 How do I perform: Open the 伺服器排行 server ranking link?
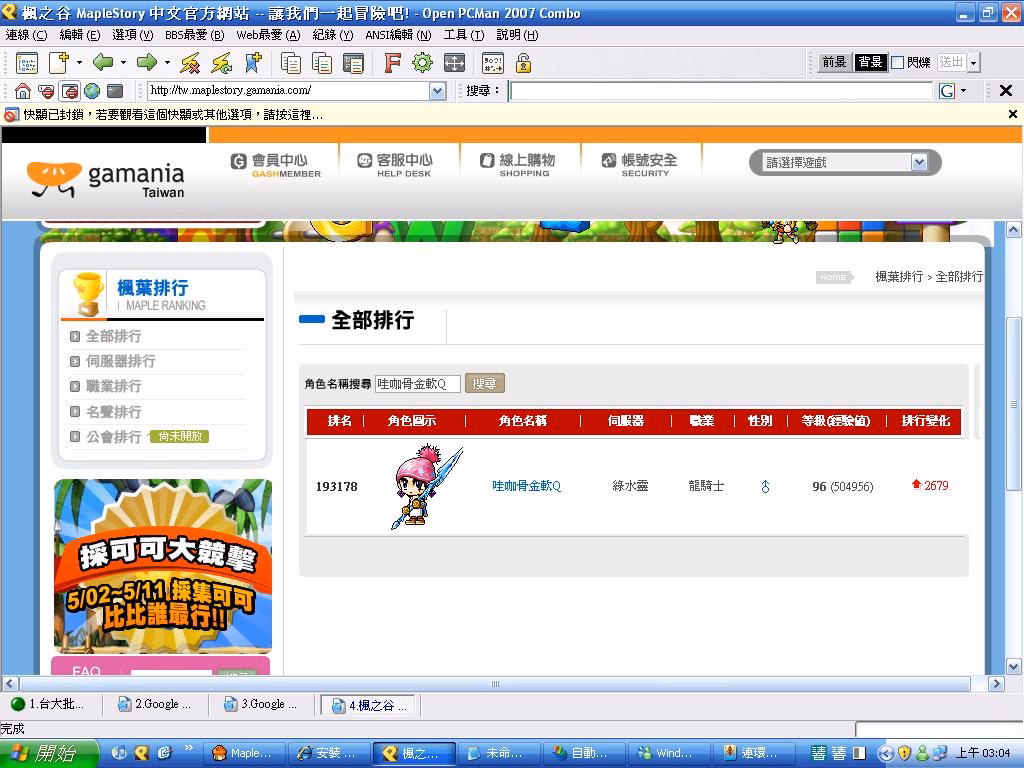(120, 361)
